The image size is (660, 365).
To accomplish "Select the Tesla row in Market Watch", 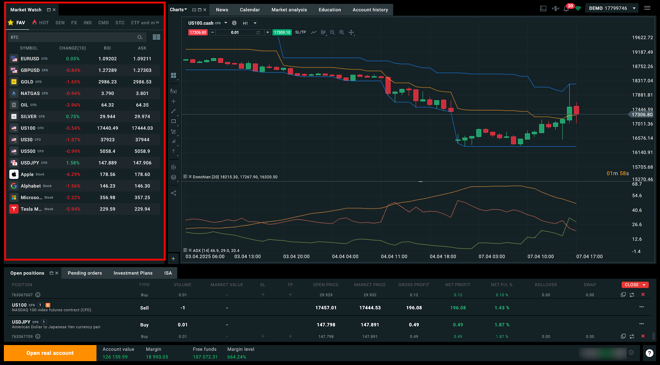I will coord(84,209).
